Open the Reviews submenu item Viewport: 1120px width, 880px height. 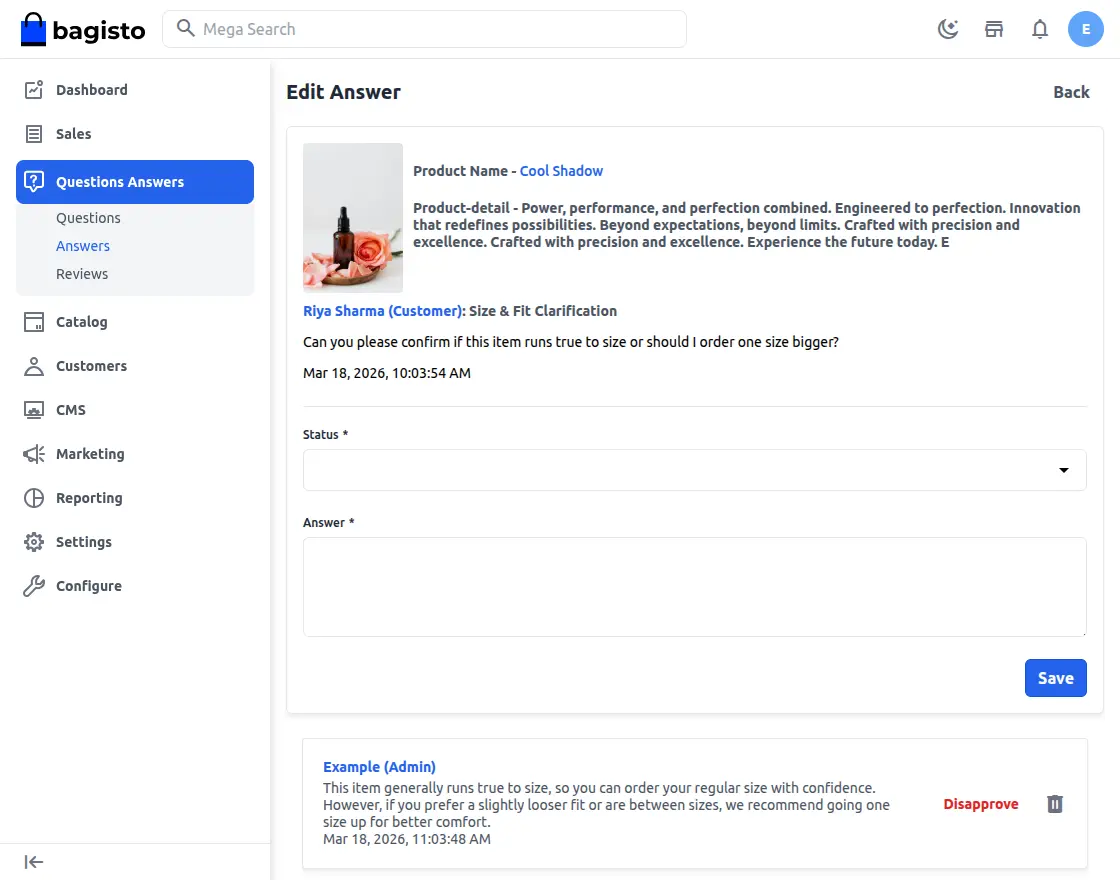(82, 274)
